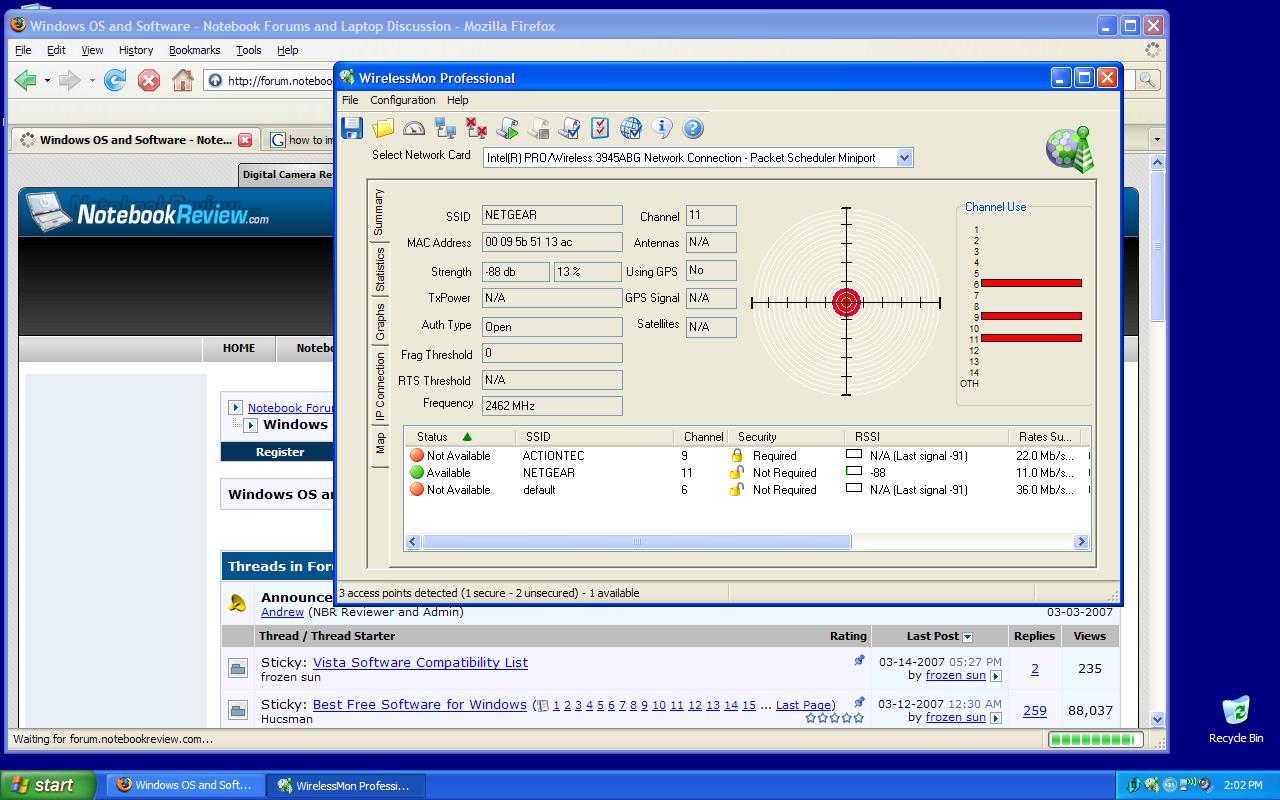Image resolution: width=1280 pixels, height=800 pixels.
Task: Open Firefox tab list dropdown arrow
Action: coord(1157,140)
